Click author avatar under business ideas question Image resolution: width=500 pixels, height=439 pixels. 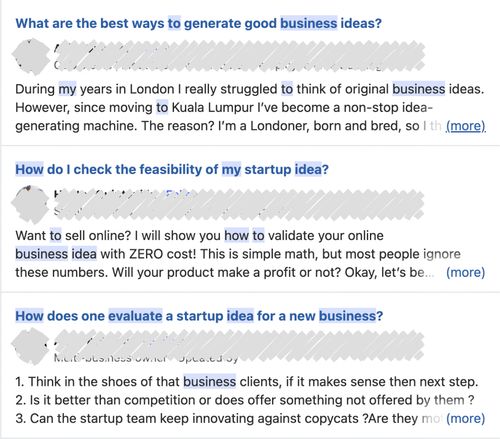(x=31, y=56)
